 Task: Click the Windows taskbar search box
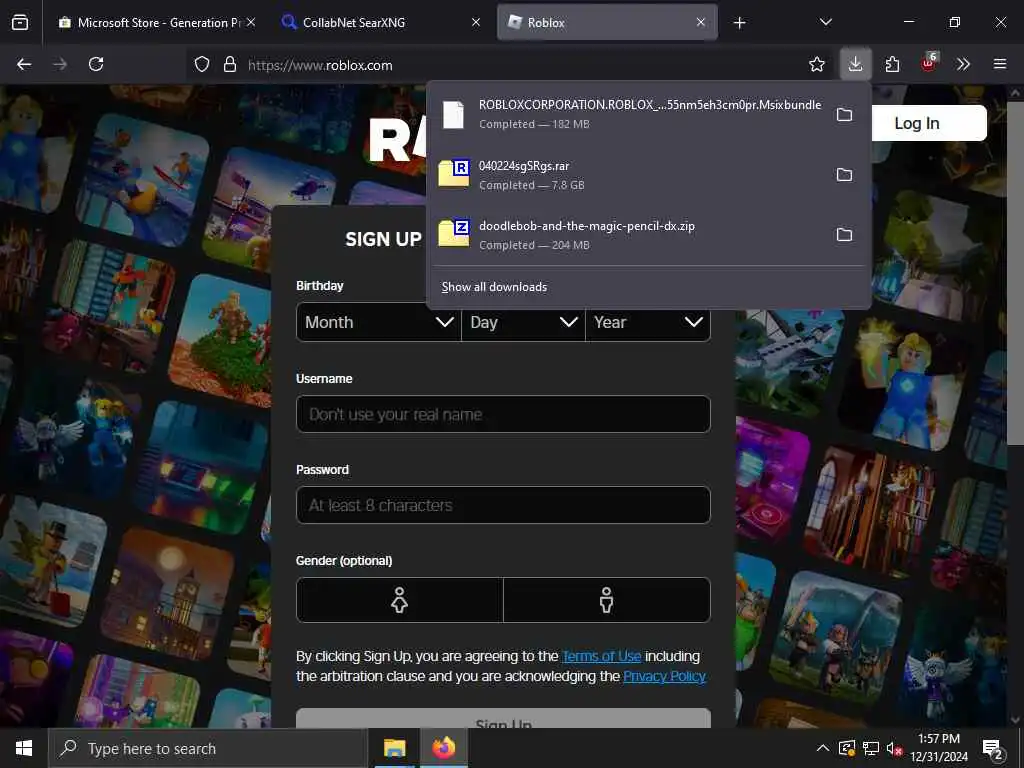208,748
